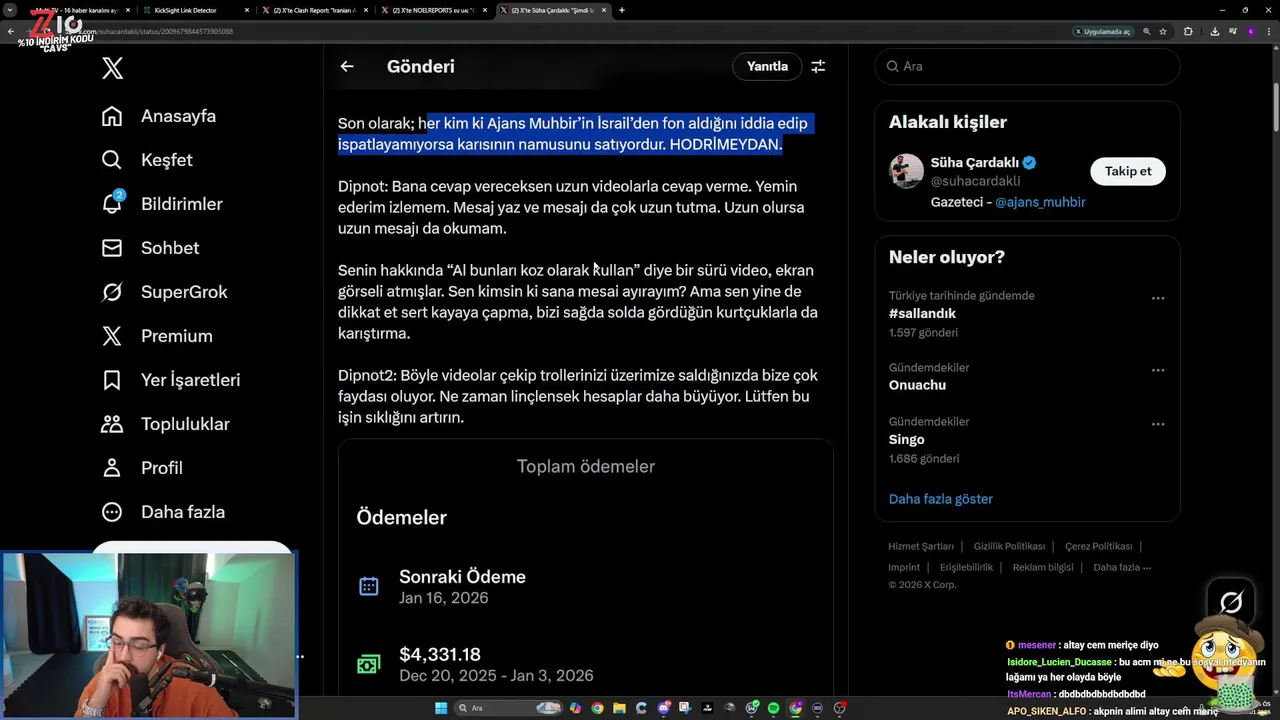Click the taskbar Ara search box
1280x720 pixels.
pyautogui.click(x=508, y=708)
